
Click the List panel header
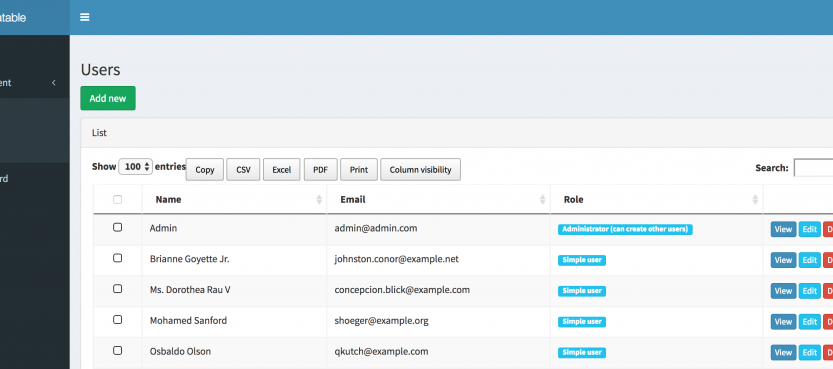click(457, 133)
